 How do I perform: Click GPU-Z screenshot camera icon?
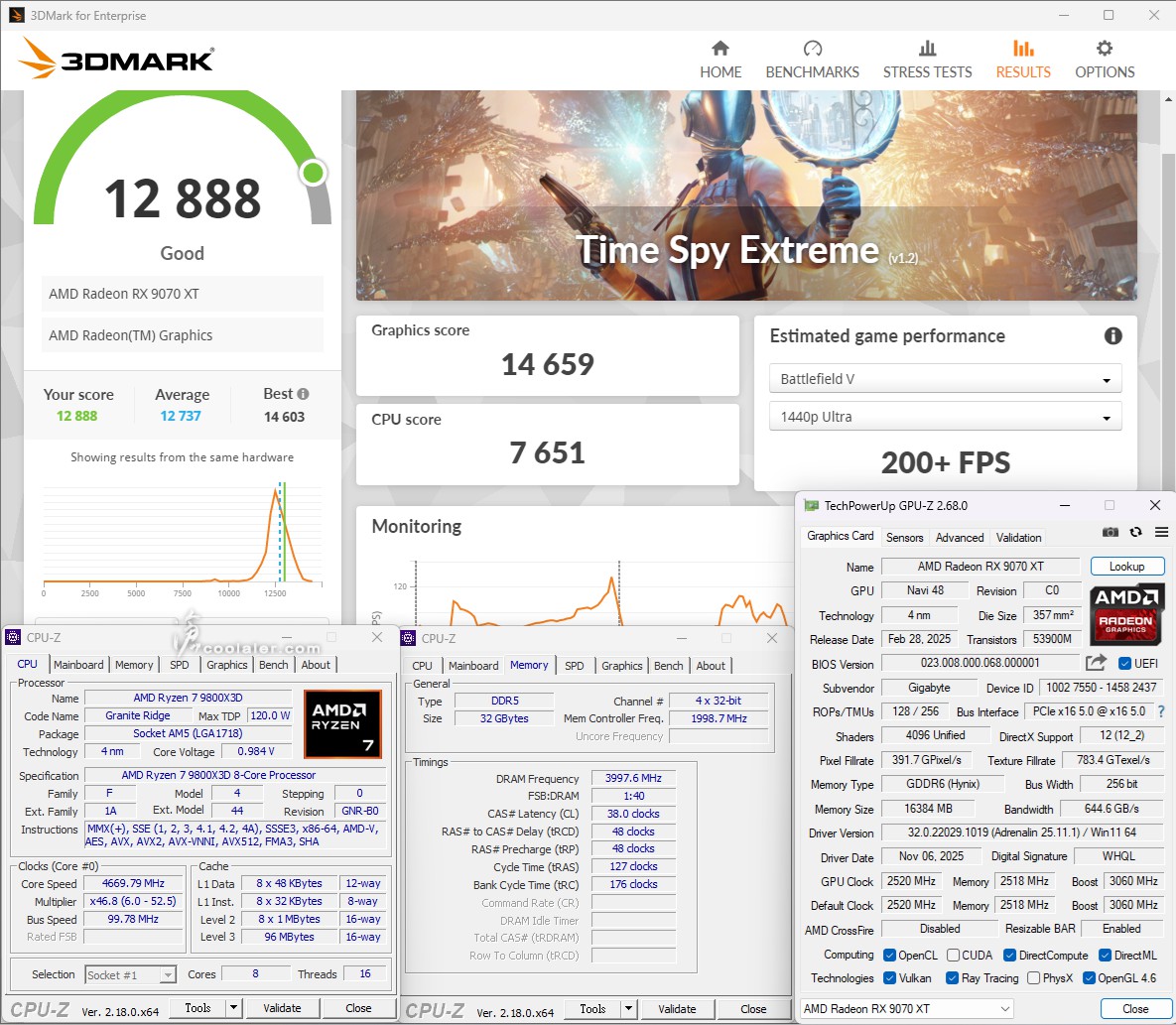(1110, 532)
